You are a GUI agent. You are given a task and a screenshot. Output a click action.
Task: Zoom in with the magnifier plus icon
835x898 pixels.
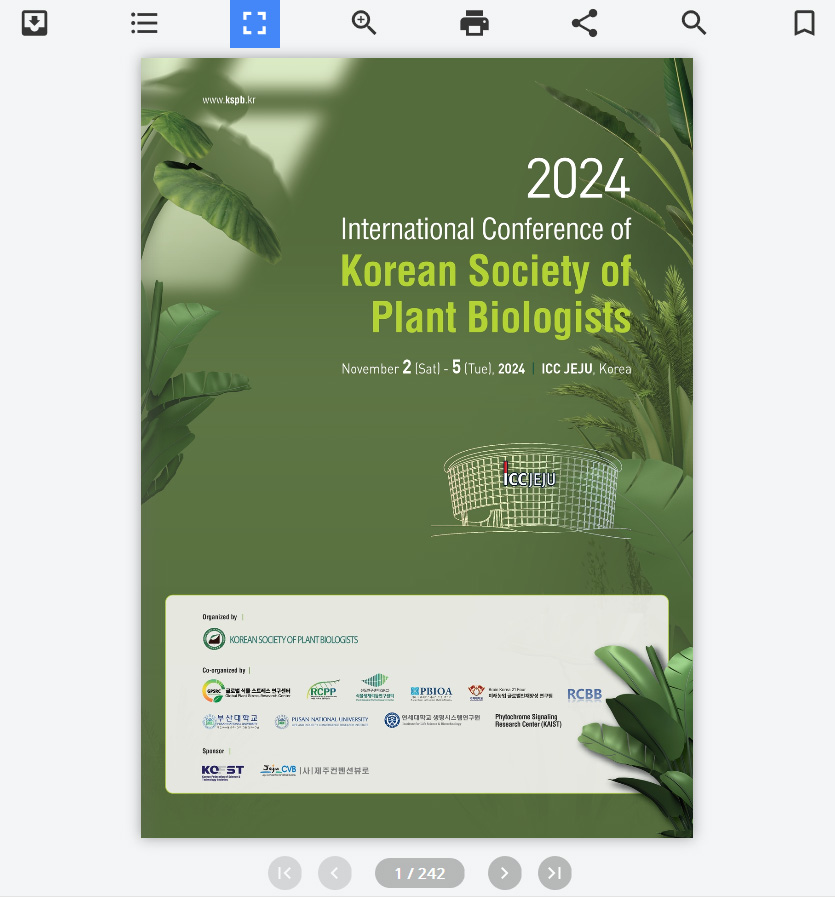tap(364, 23)
